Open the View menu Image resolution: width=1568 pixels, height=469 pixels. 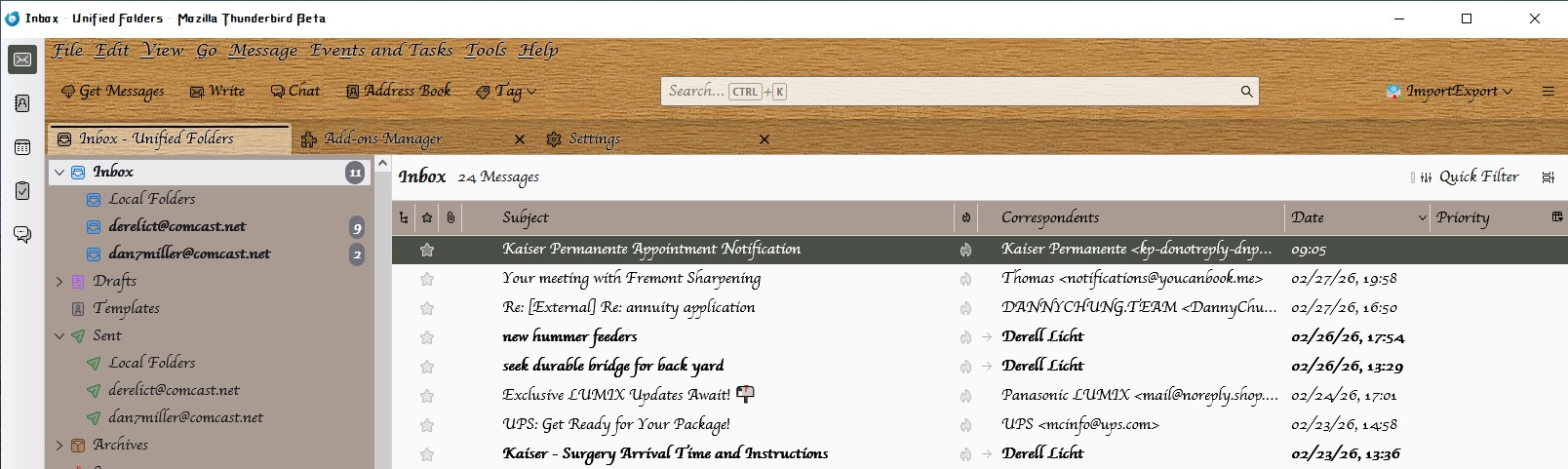click(x=163, y=50)
